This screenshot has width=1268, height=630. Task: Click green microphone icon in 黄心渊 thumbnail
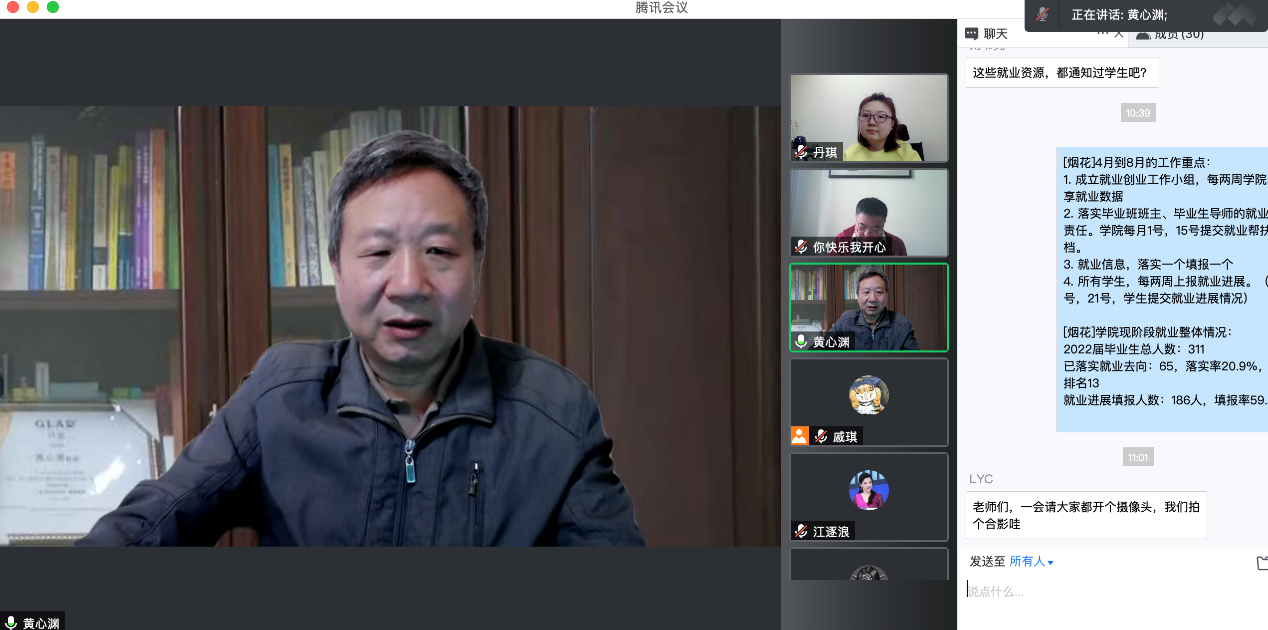tap(801, 342)
